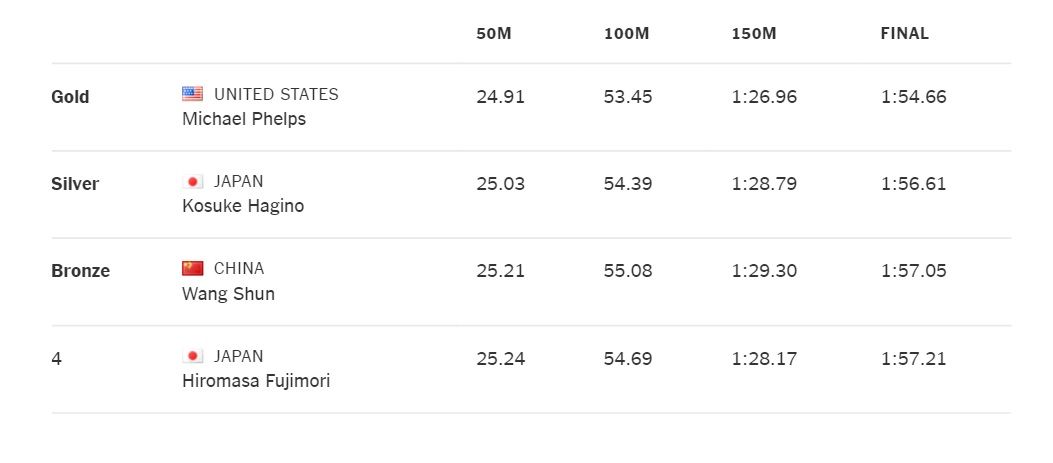Select the 150M column header
Viewport: 1053px width, 463px height.
tap(754, 33)
